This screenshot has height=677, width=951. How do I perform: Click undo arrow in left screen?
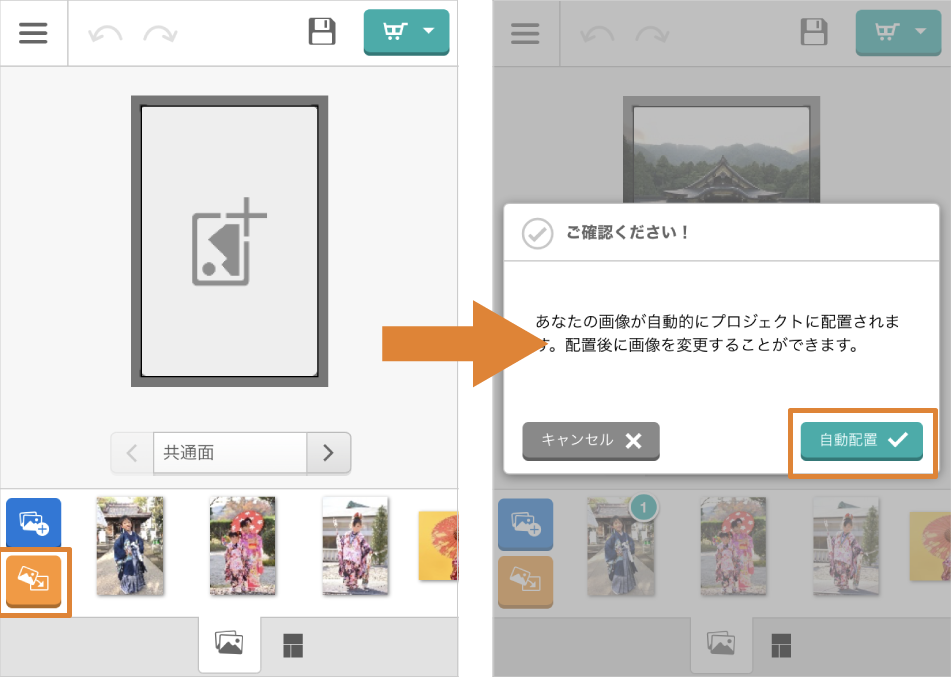click(105, 34)
